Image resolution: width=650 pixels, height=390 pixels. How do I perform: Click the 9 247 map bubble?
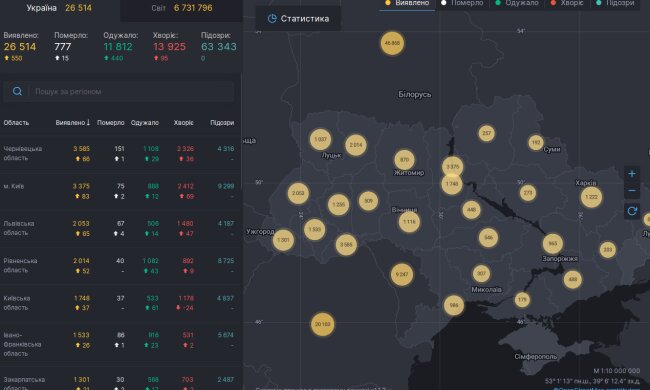pyautogui.click(x=402, y=274)
